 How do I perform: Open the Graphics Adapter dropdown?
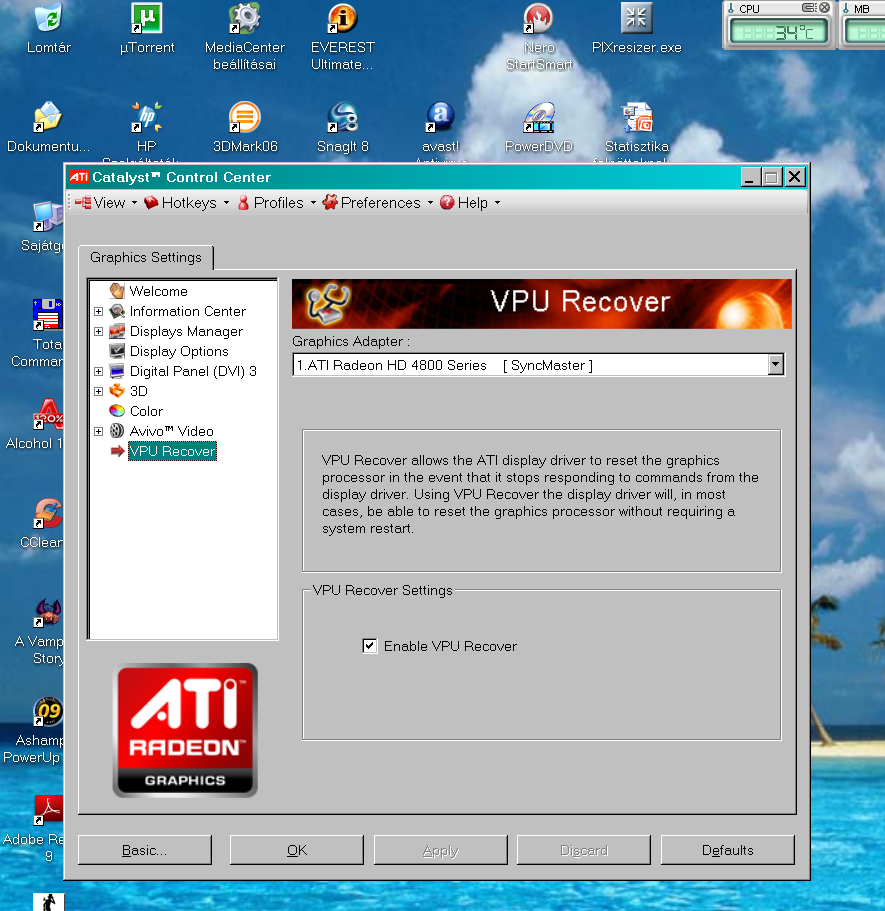(775, 365)
